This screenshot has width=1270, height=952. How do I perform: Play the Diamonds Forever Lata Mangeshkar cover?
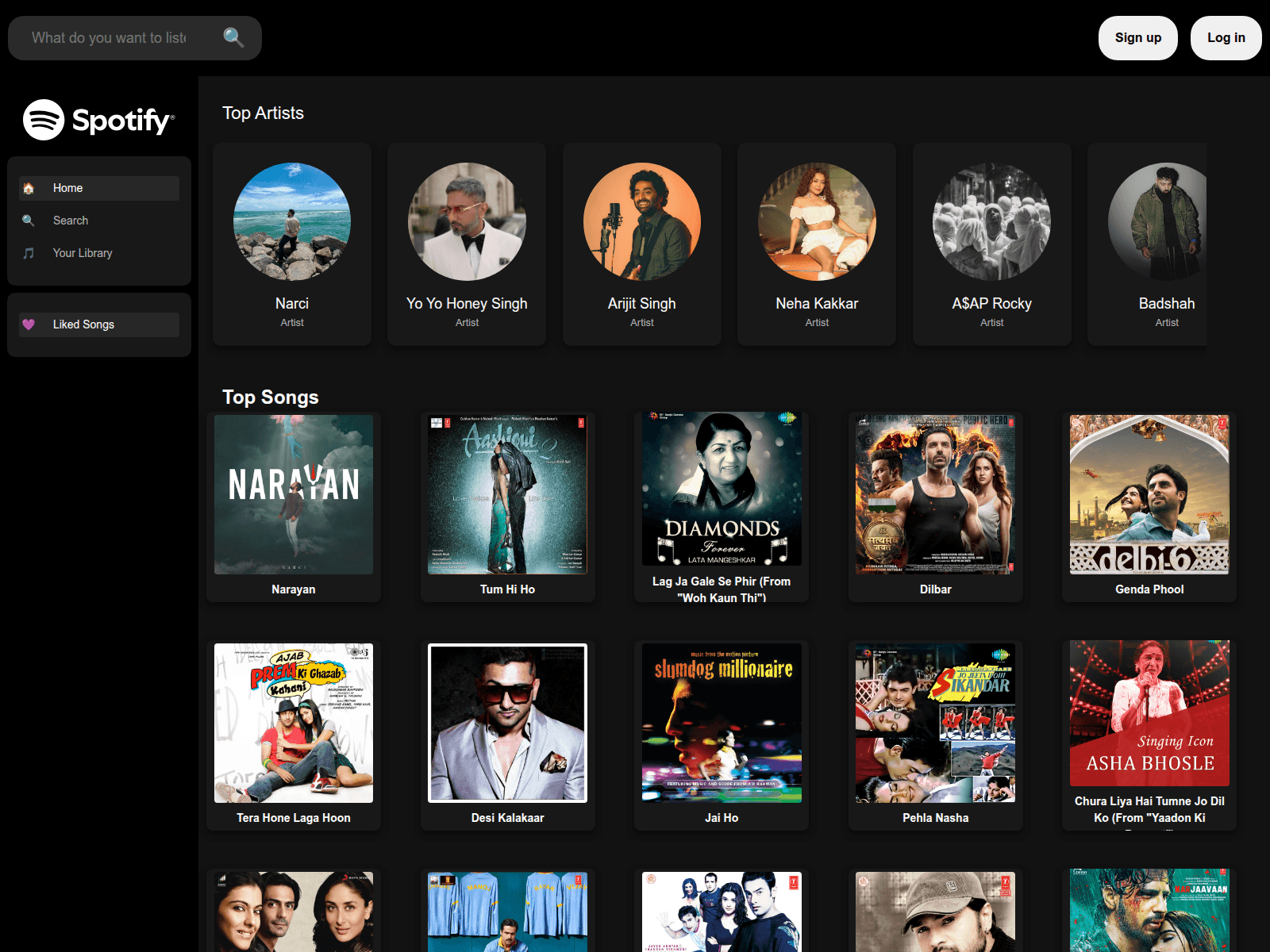pos(722,489)
